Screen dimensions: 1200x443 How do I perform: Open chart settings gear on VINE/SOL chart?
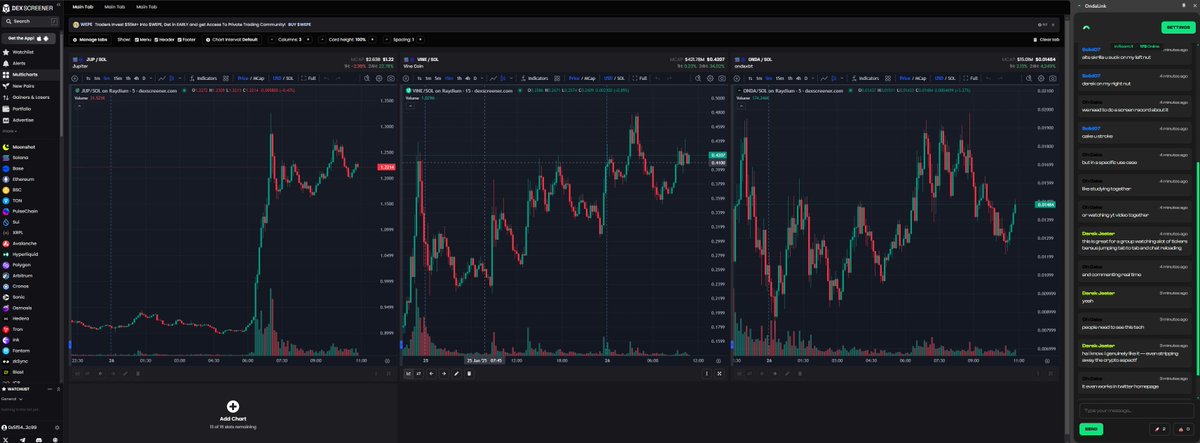[708, 78]
